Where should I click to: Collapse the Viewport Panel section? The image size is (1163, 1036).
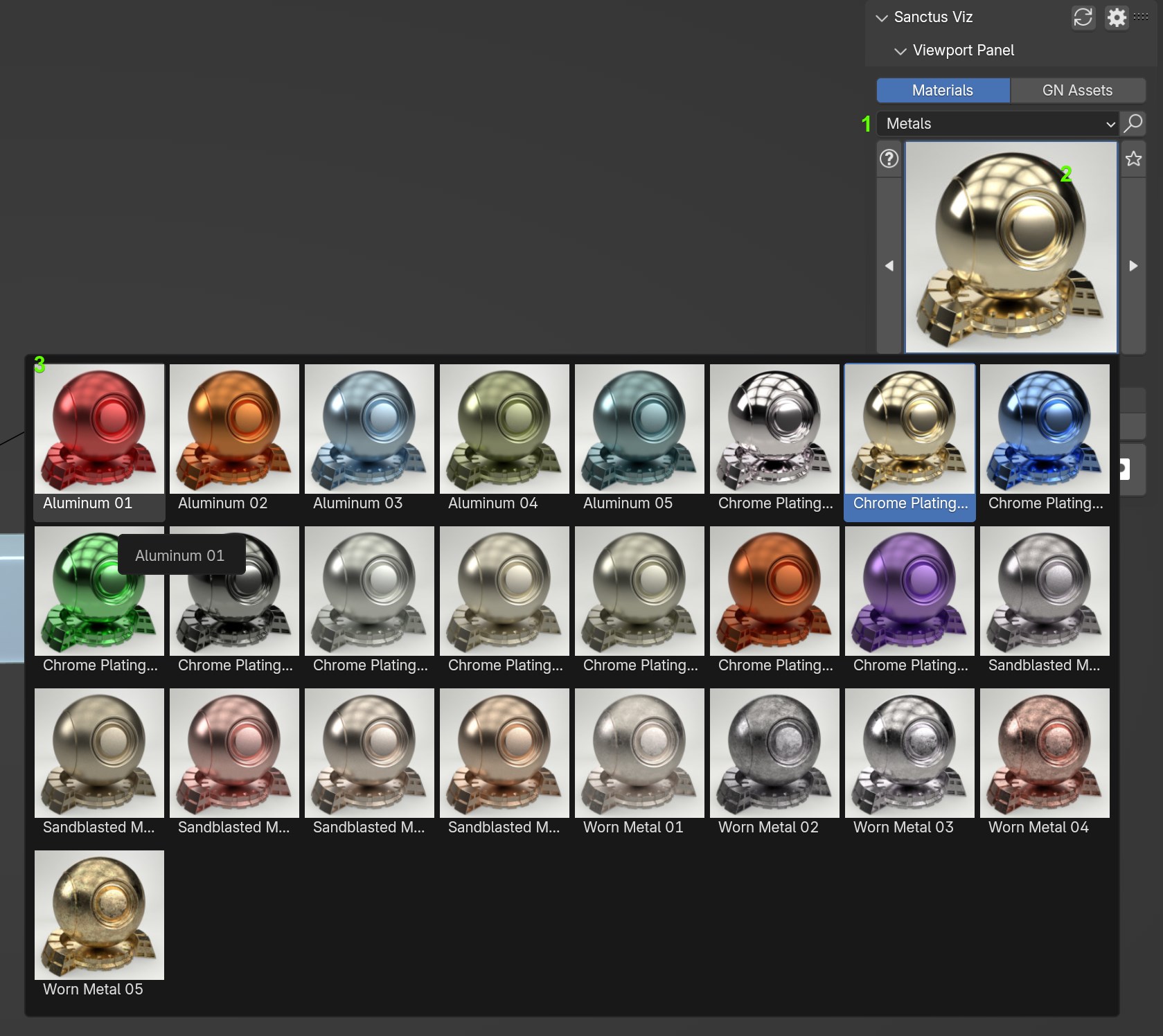900,51
